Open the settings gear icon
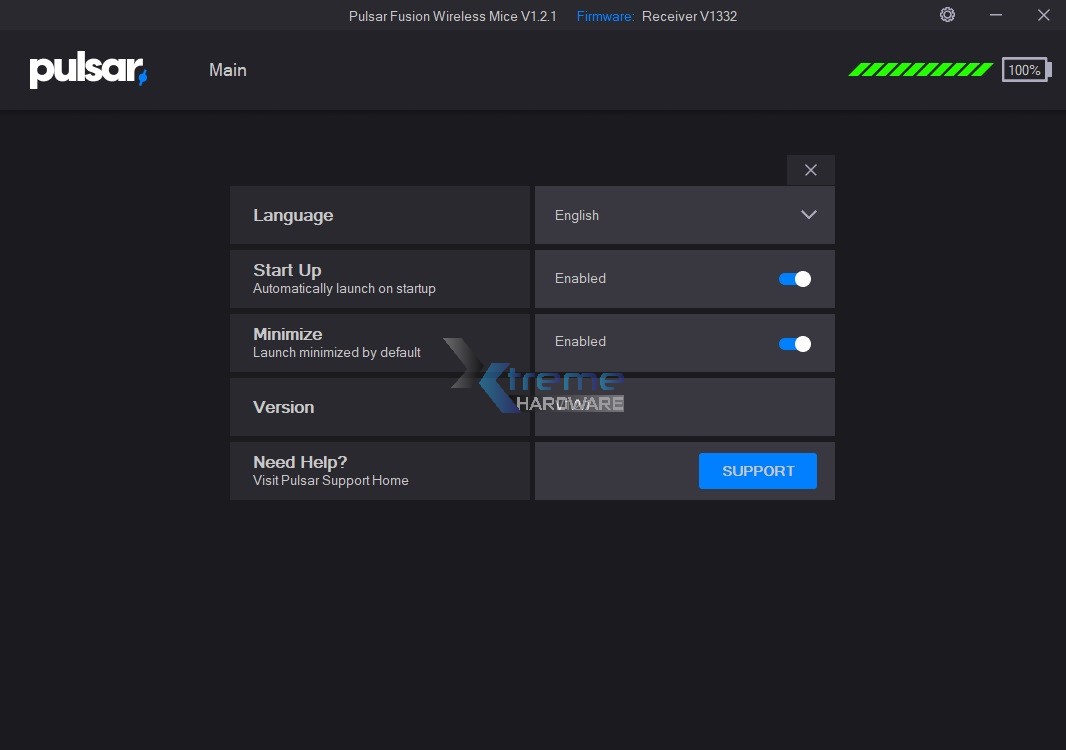Screen dimensions: 1066x750 click(x=946, y=15)
